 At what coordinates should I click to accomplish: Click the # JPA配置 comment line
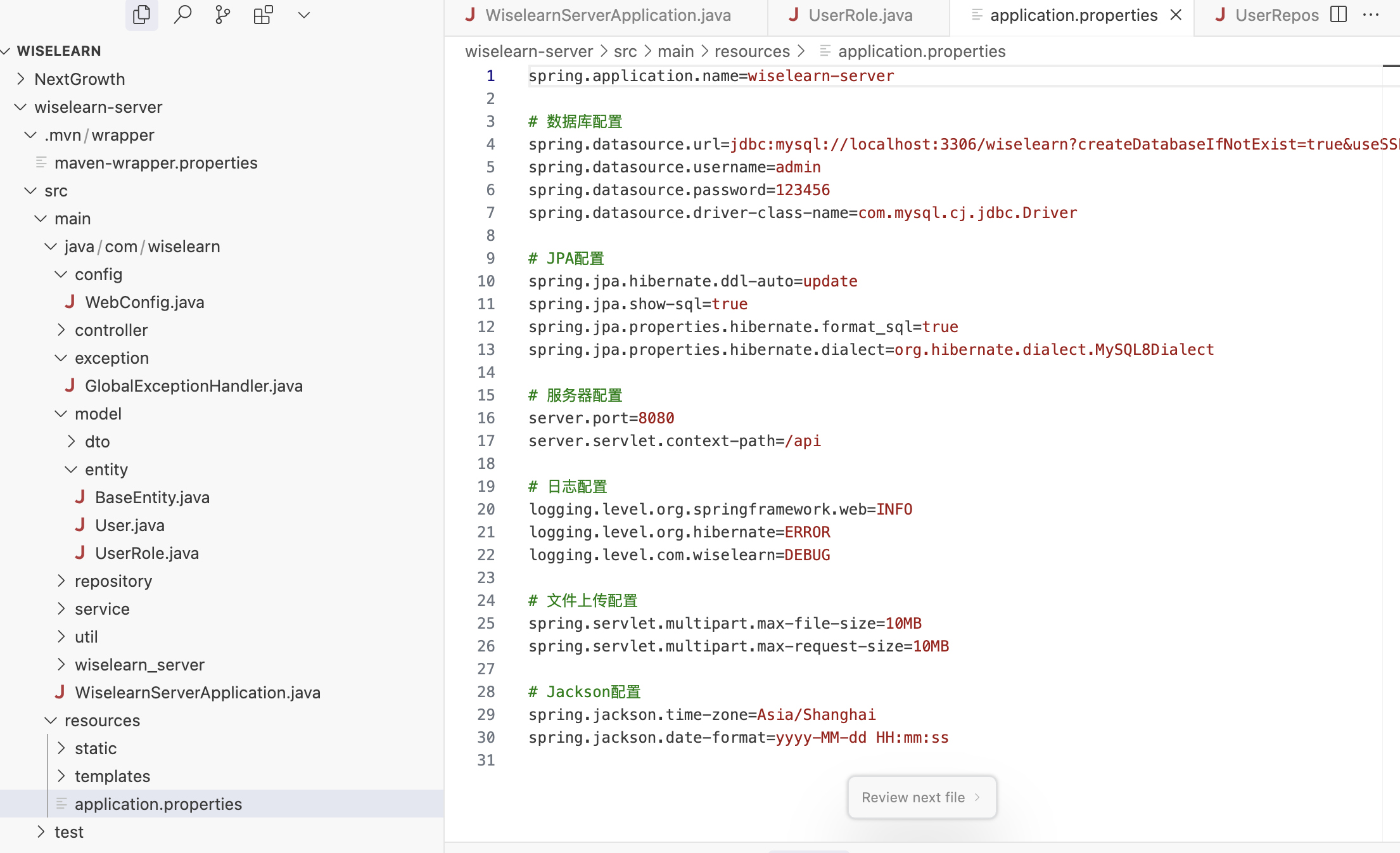point(566,259)
